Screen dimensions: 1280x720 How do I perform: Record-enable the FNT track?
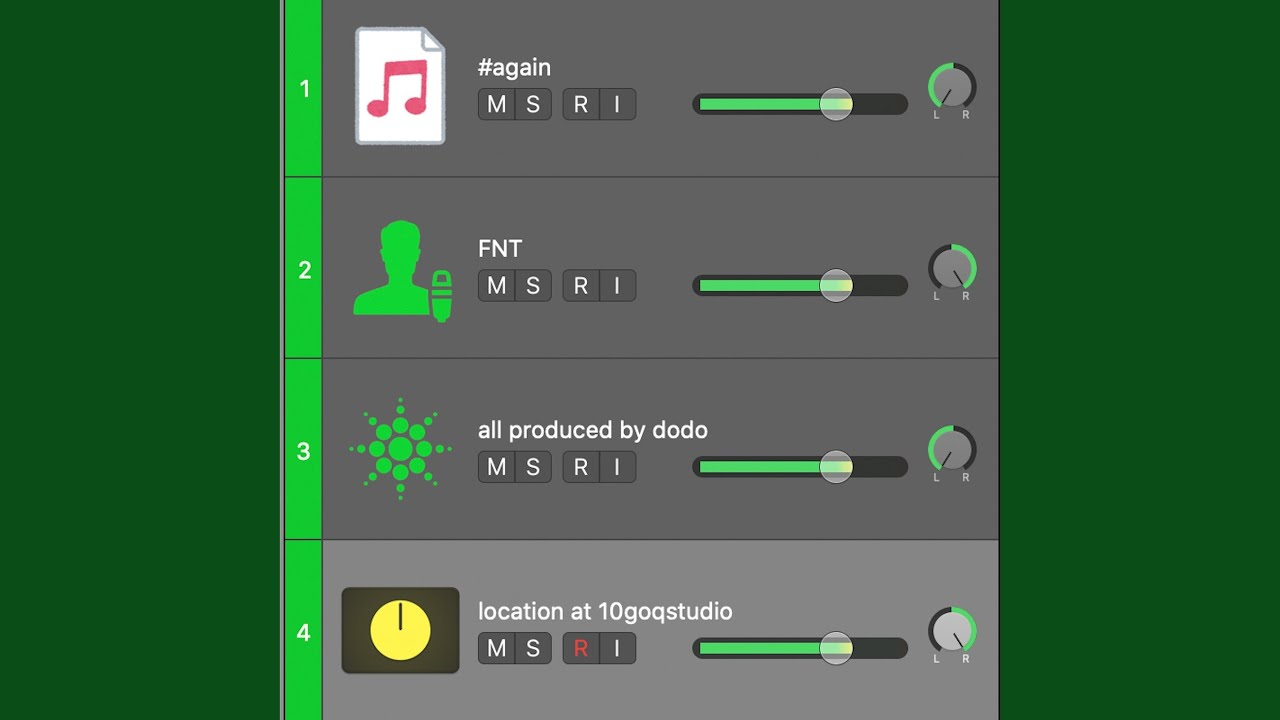click(581, 286)
